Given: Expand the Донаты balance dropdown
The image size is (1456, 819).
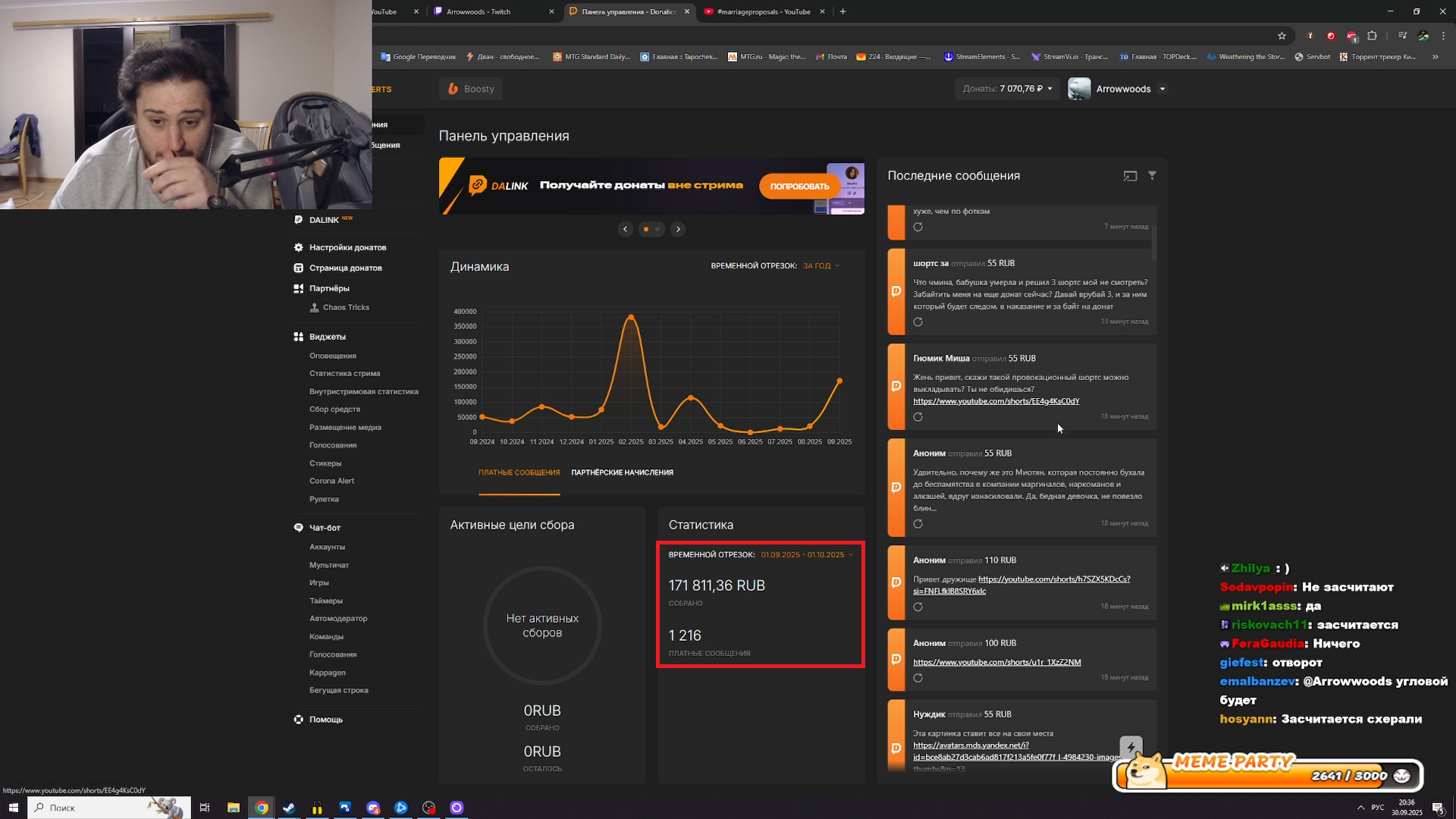Looking at the screenshot, I should click(1050, 89).
